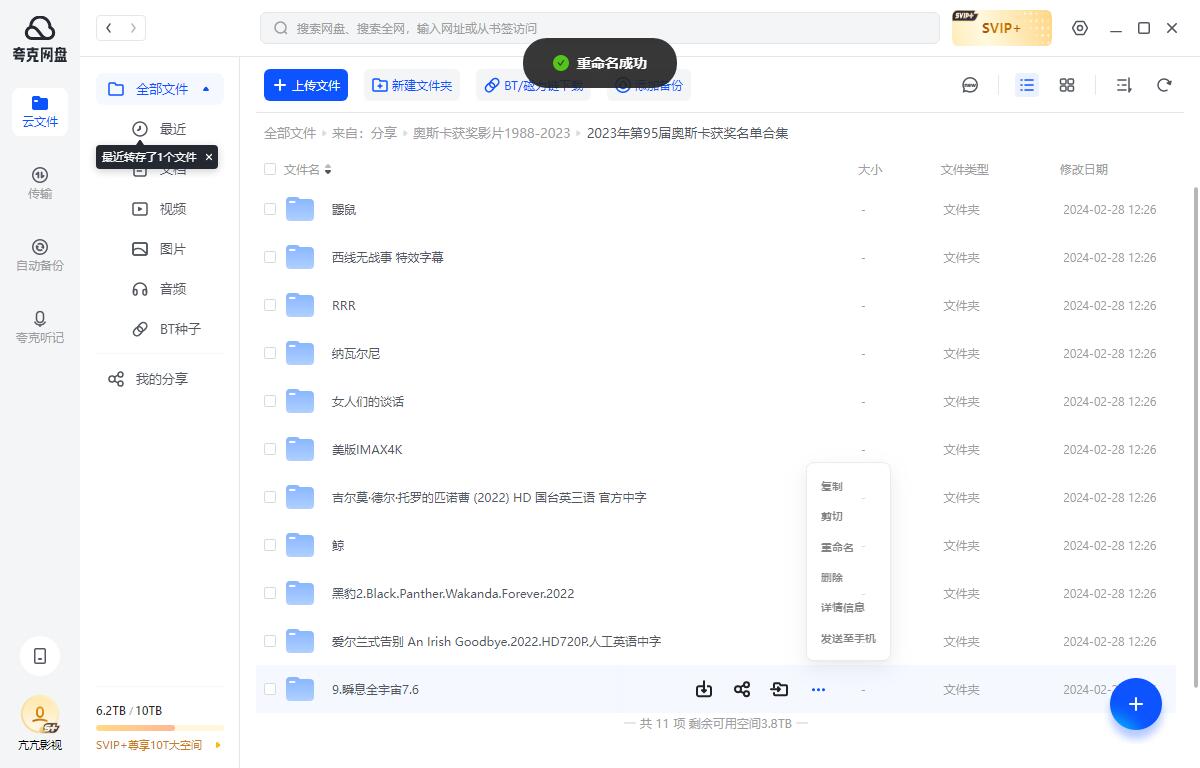Image resolution: width=1200 pixels, height=768 pixels.
Task: Download the 9.瞬息全宇宙7.6 folder
Action: (x=704, y=689)
